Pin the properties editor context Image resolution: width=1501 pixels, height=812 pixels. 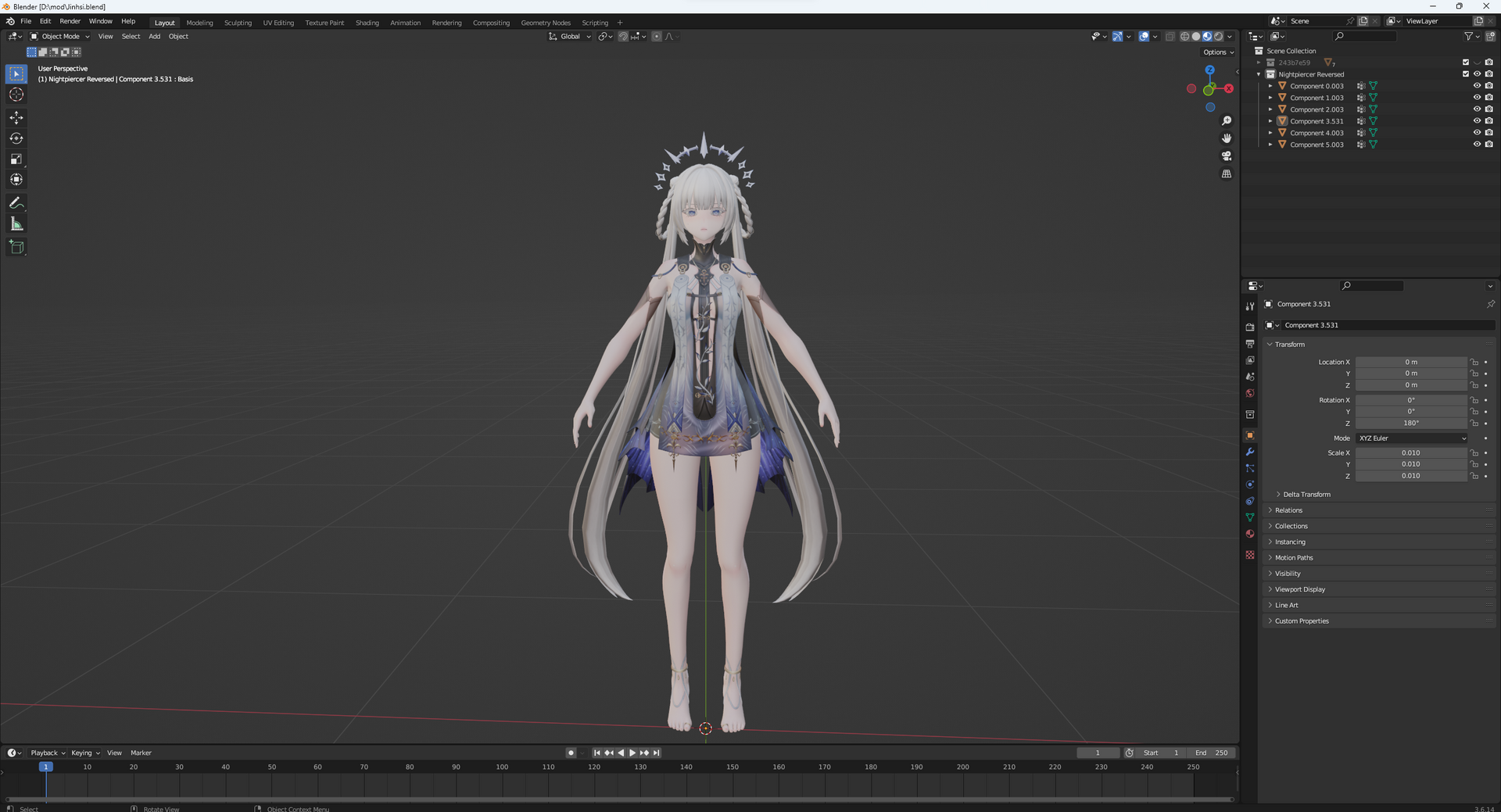pyautogui.click(x=1490, y=304)
